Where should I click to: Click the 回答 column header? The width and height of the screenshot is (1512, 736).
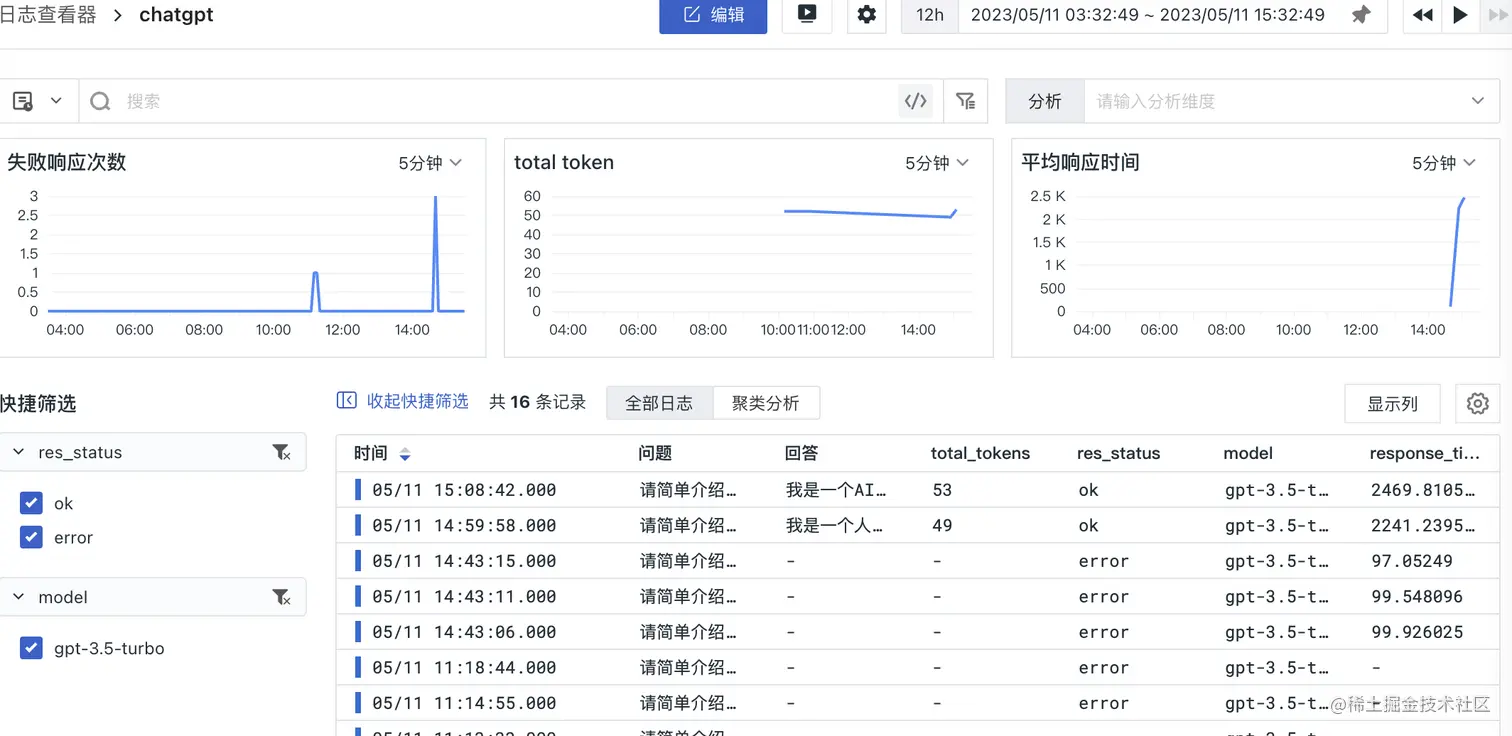[x=802, y=453]
